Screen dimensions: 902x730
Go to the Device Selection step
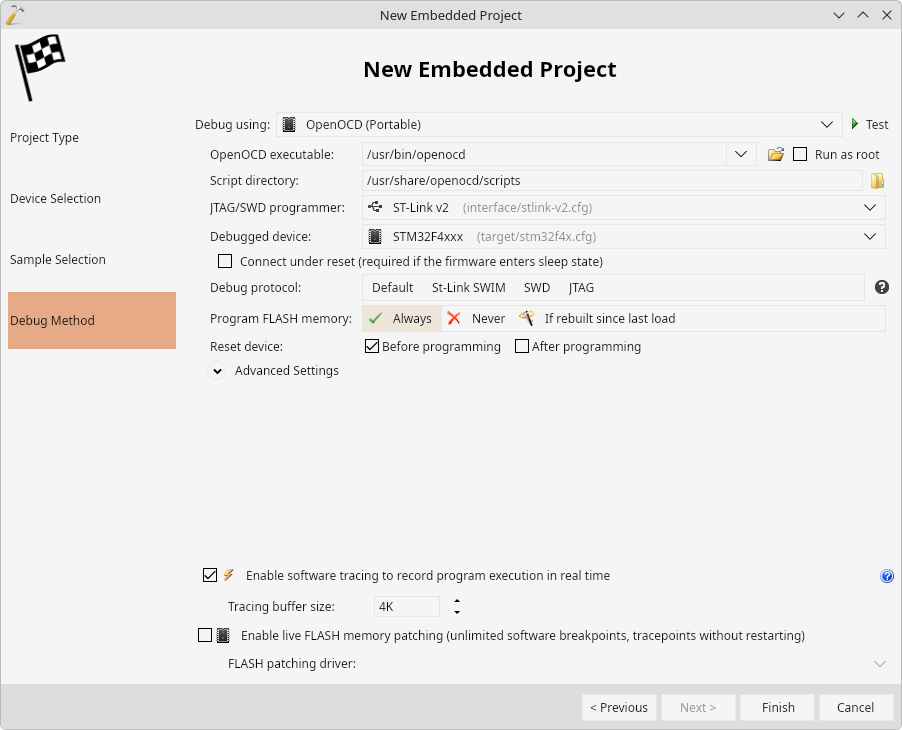click(x=55, y=198)
